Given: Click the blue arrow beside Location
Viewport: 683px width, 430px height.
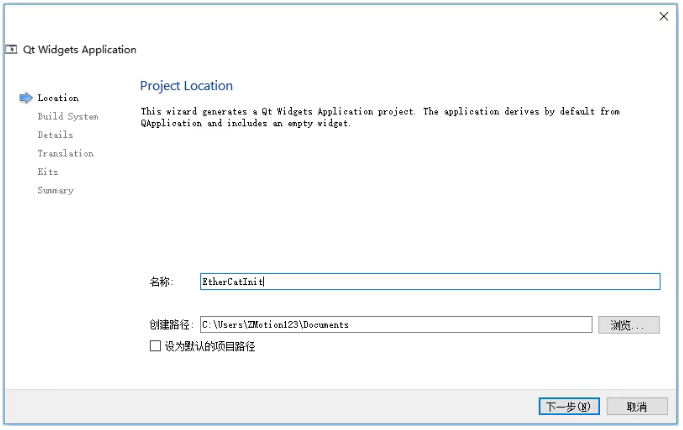Looking at the screenshot, I should coord(26,98).
